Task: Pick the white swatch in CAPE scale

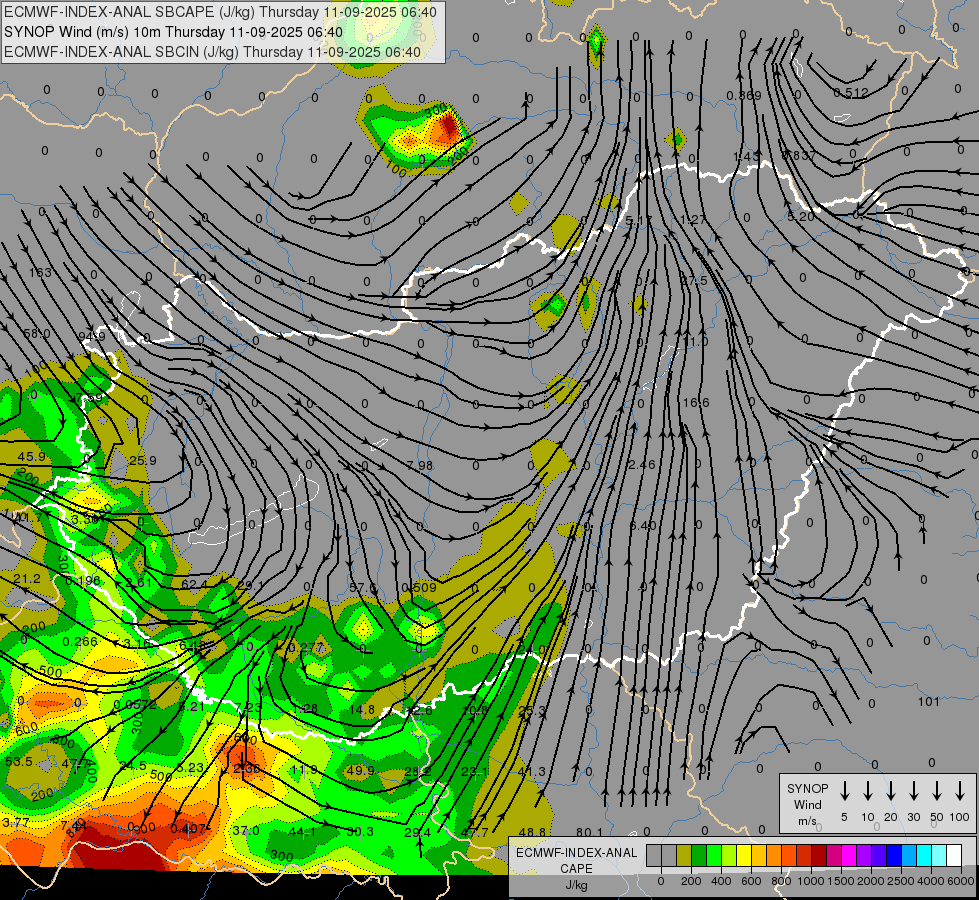Action: coord(953,856)
